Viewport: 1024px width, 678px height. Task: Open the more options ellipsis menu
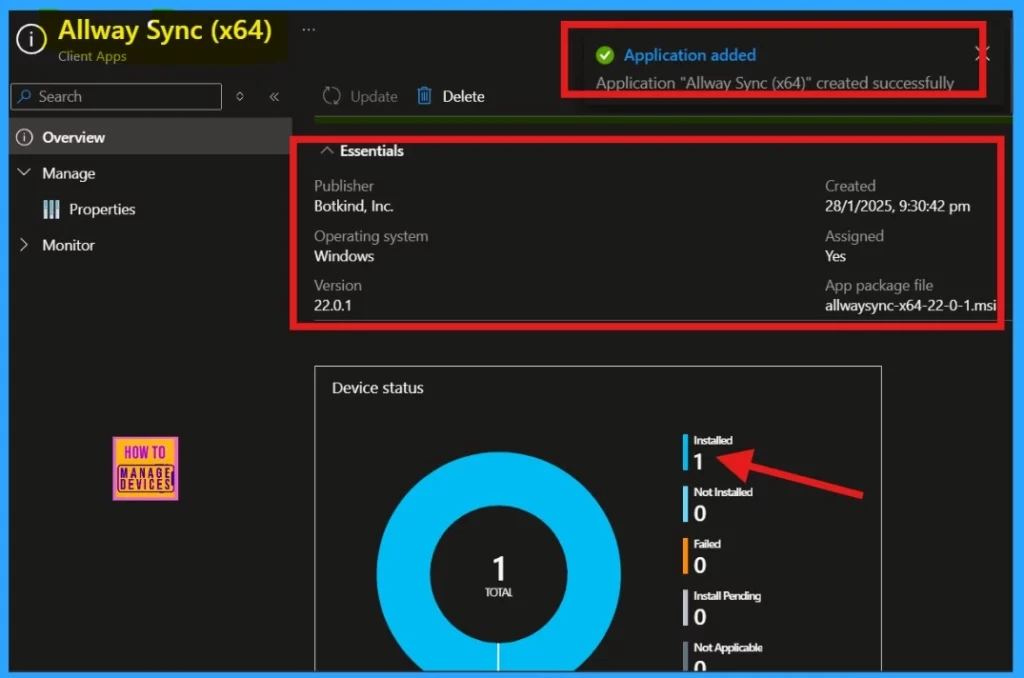pyautogui.click(x=309, y=29)
